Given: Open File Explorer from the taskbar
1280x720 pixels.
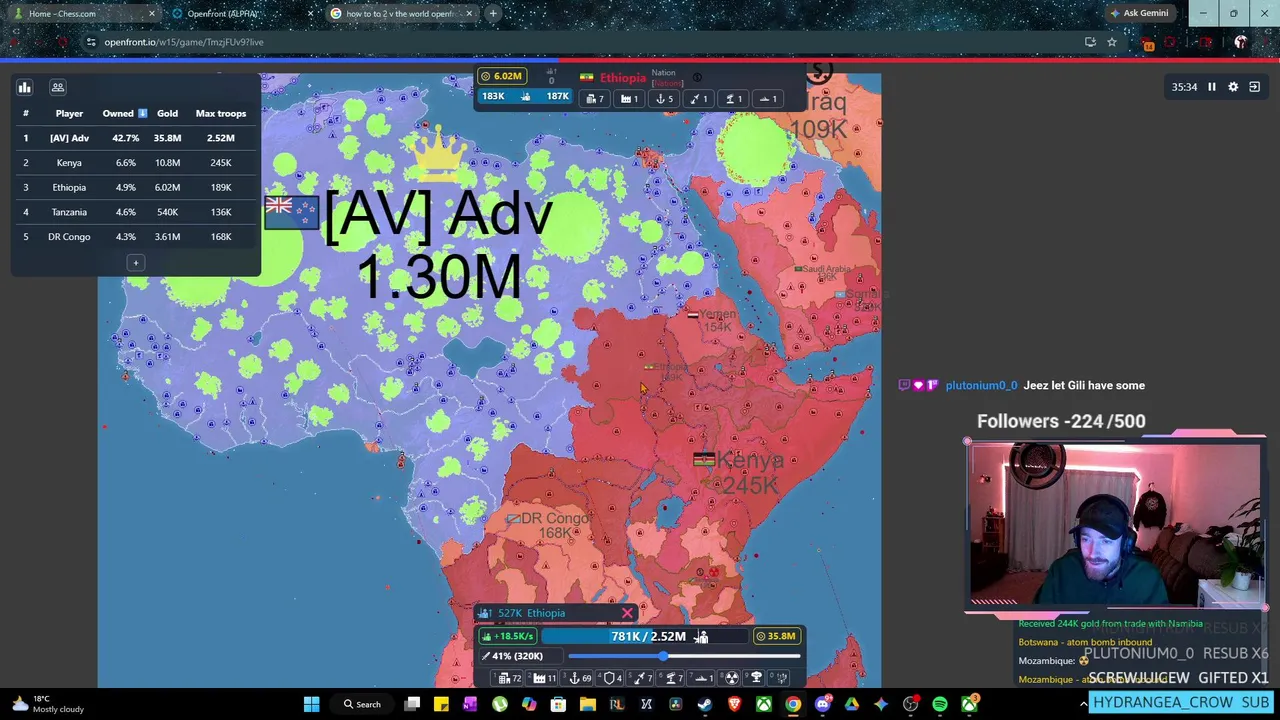Looking at the screenshot, I should click(x=588, y=704).
